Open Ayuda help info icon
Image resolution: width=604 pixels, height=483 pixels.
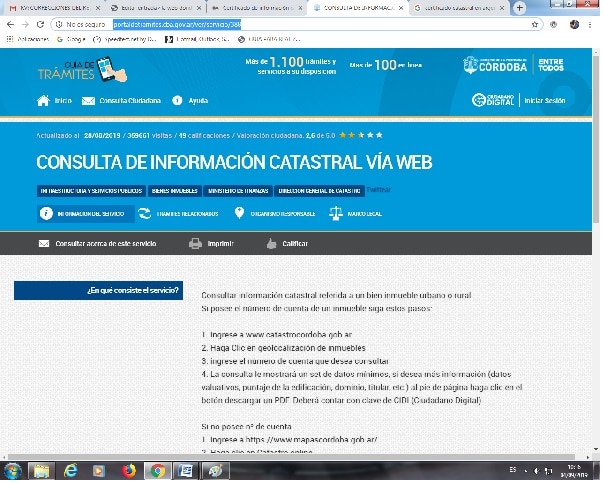click(177, 101)
